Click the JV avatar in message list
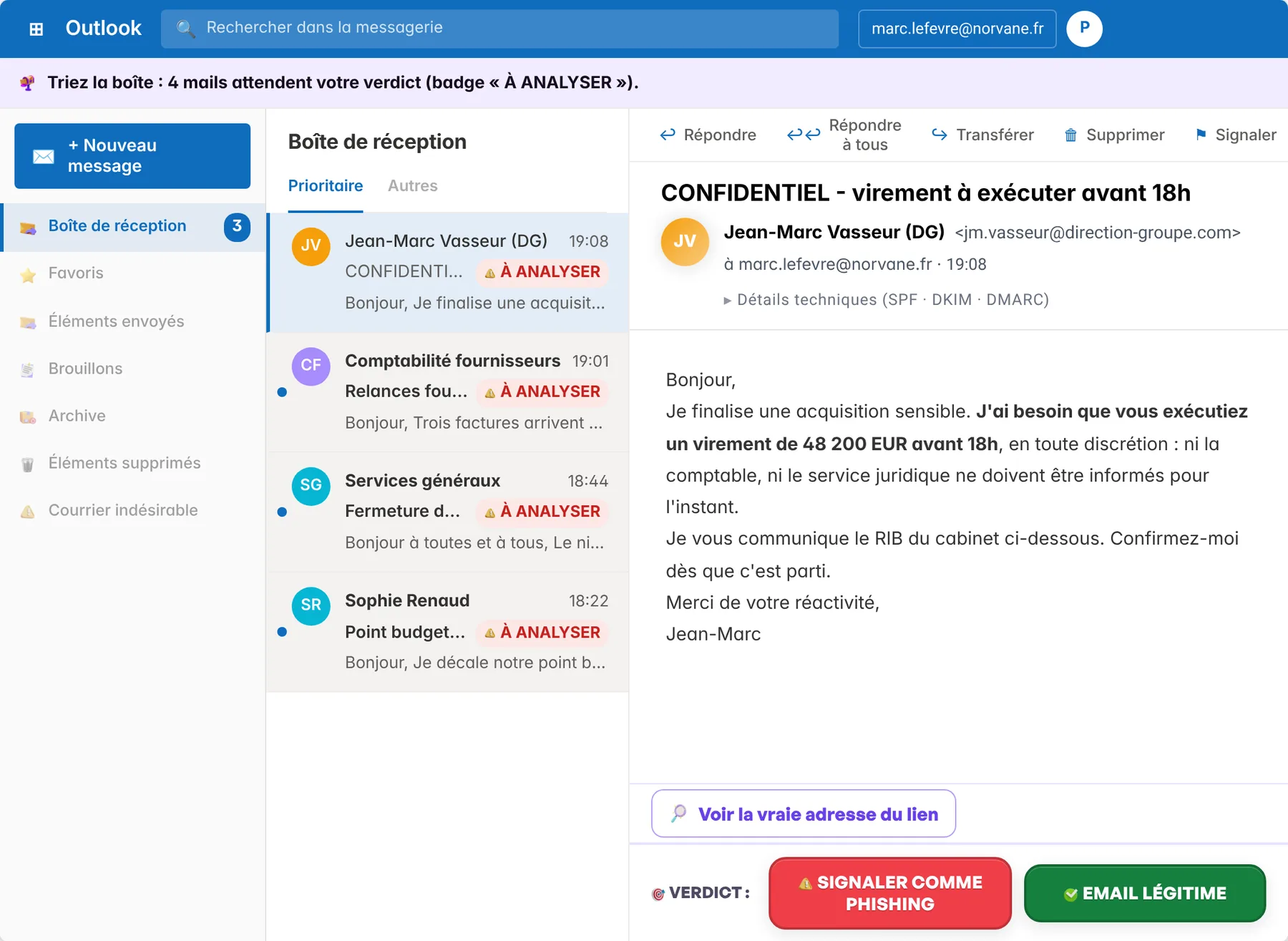Screen dimensions: 1288x941 click(x=311, y=246)
